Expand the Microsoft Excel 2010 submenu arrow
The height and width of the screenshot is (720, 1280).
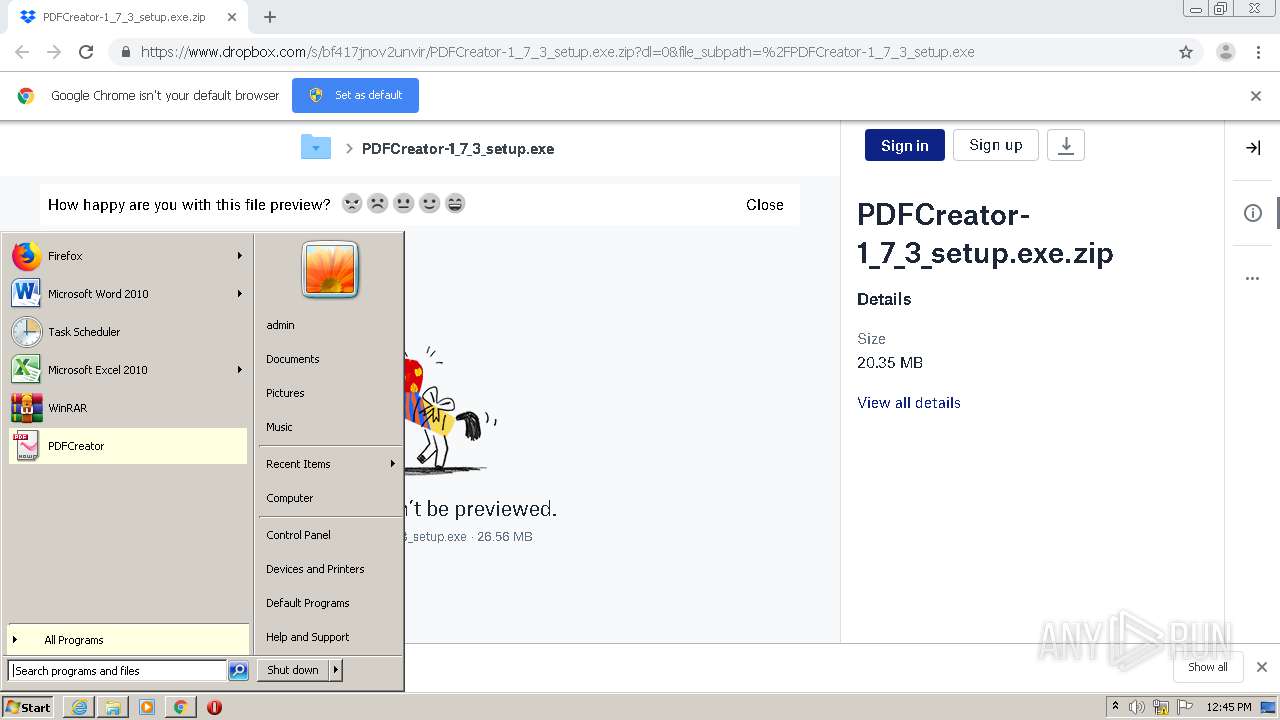click(x=240, y=370)
